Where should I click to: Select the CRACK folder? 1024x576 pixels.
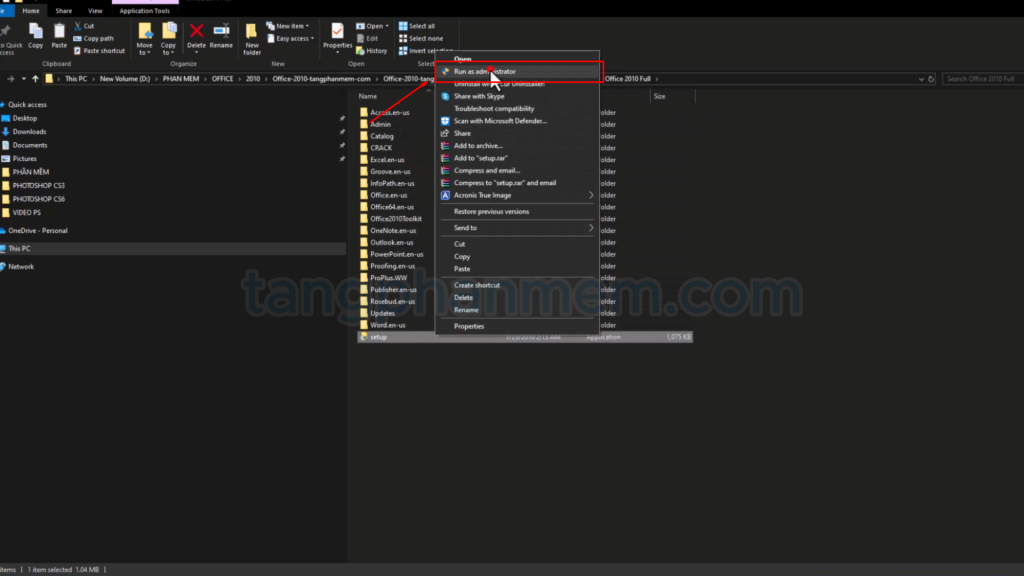point(381,148)
